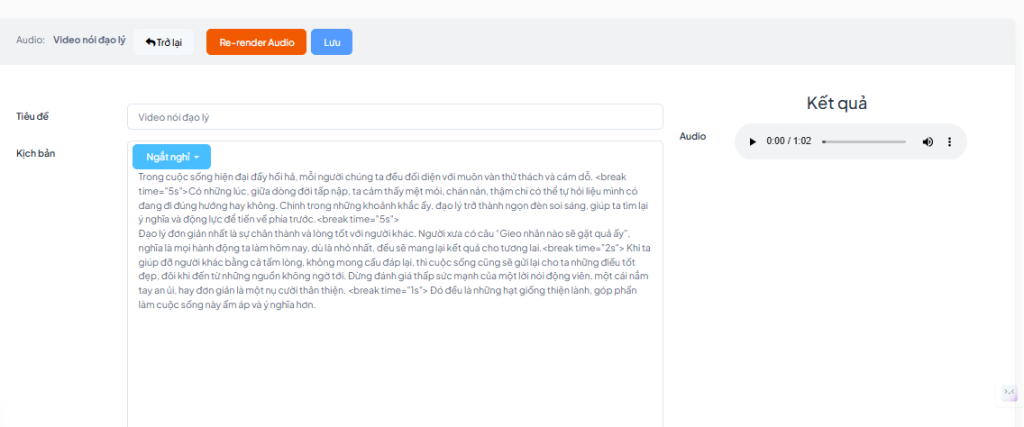
Task: Click inside the Tiêu đề title field
Action: point(394,117)
